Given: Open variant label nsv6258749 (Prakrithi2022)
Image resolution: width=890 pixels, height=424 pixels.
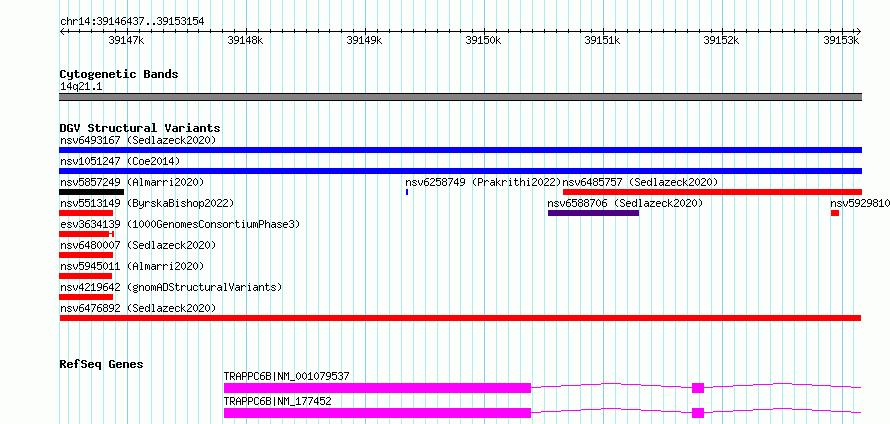Looking at the screenshot, I should click(483, 182).
